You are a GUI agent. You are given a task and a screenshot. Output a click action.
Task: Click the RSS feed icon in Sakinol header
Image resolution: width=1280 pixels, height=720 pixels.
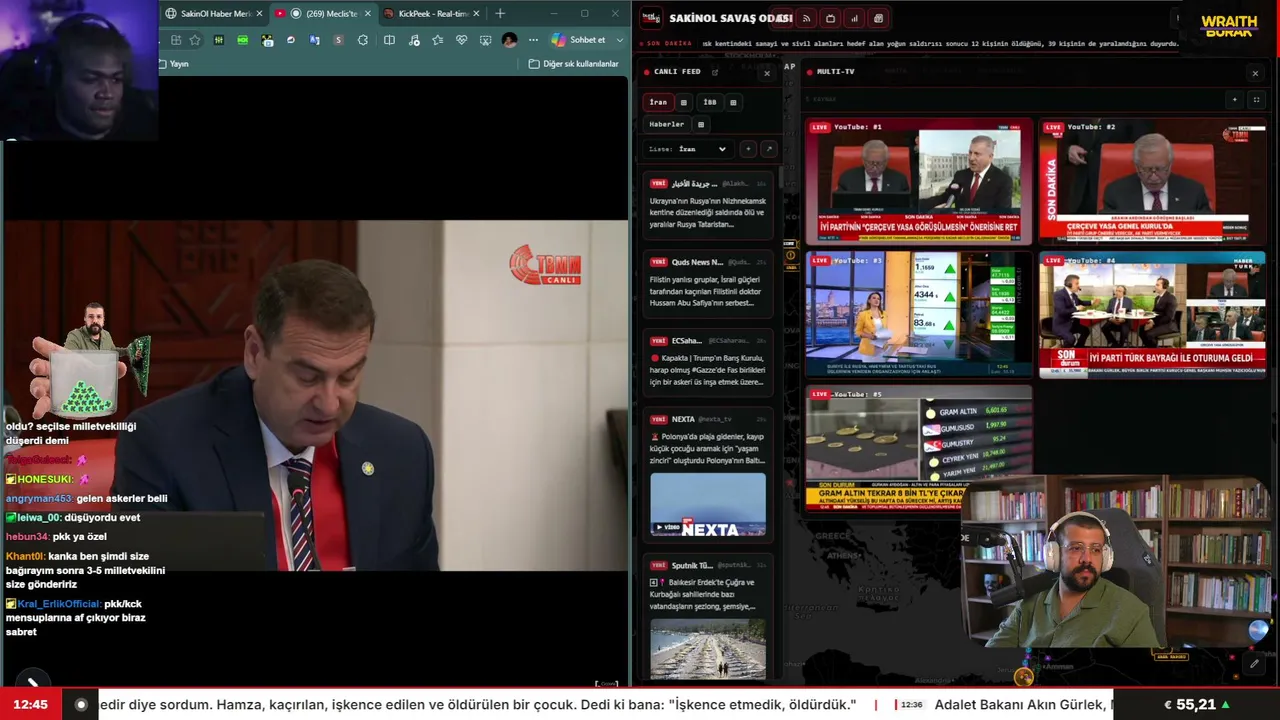(x=806, y=18)
